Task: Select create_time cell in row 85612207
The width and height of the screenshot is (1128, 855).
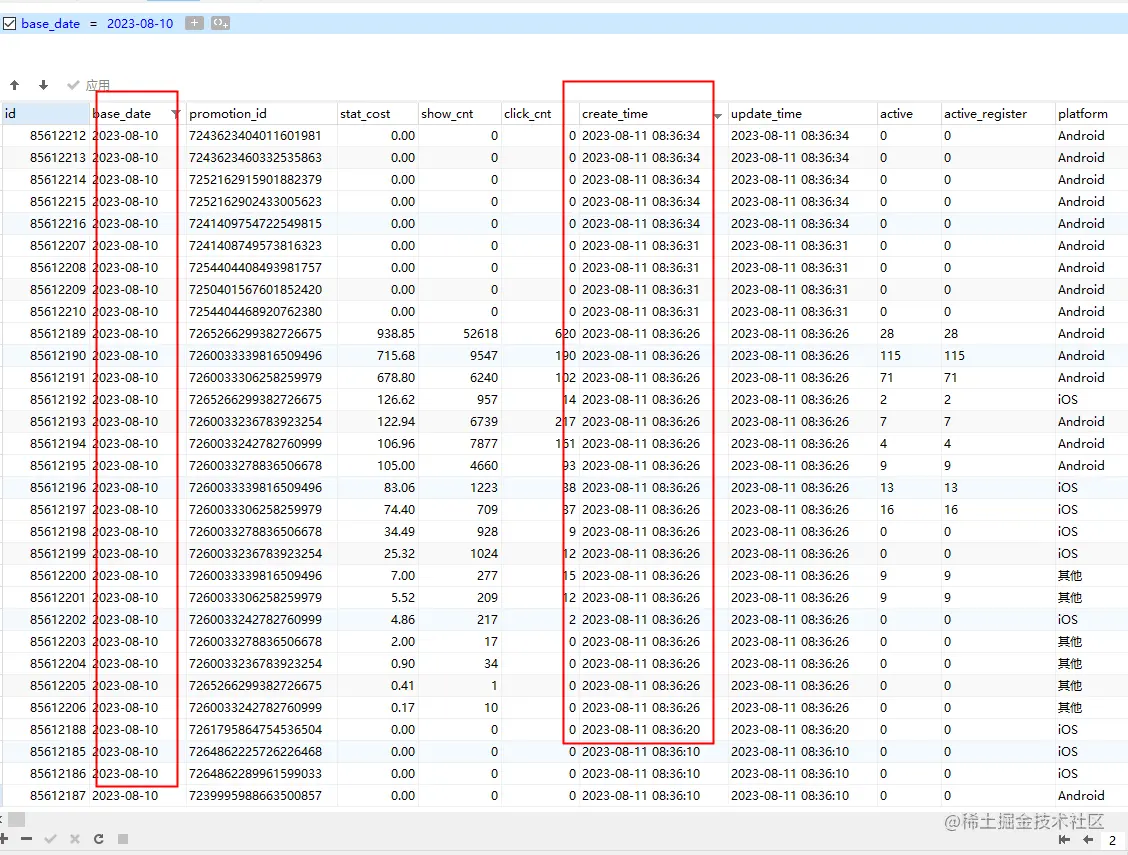Action: (652, 245)
